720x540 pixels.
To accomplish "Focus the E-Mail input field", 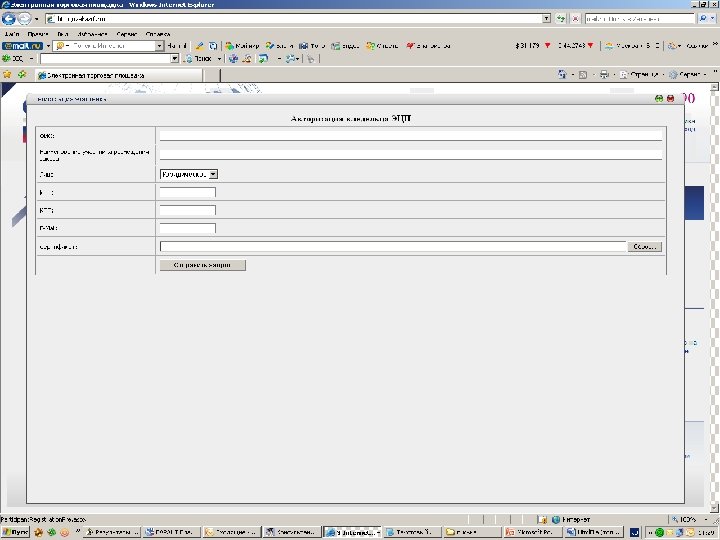I will [188, 228].
